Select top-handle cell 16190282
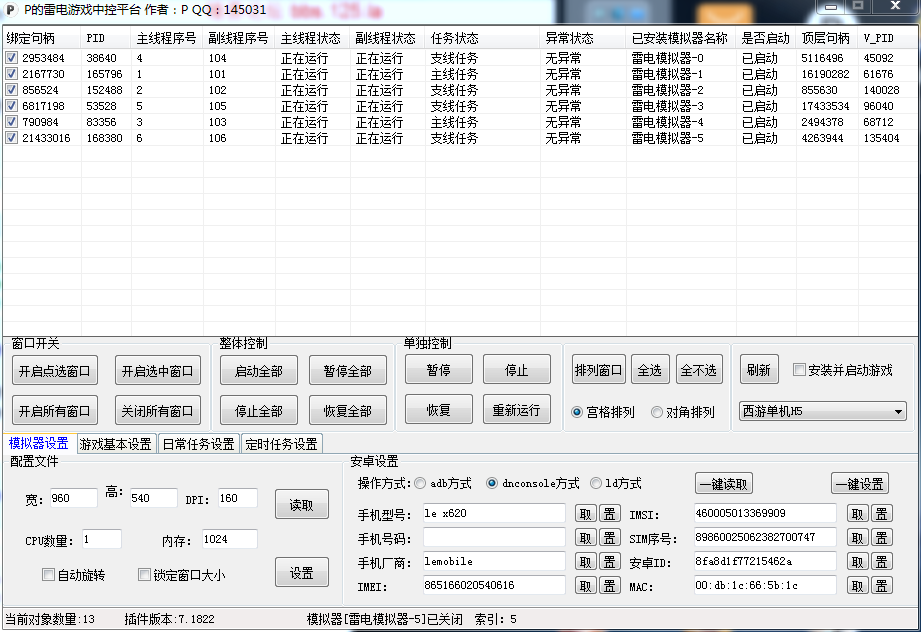The height and width of the screenshot is (632, 921). (x=825, y=74)
